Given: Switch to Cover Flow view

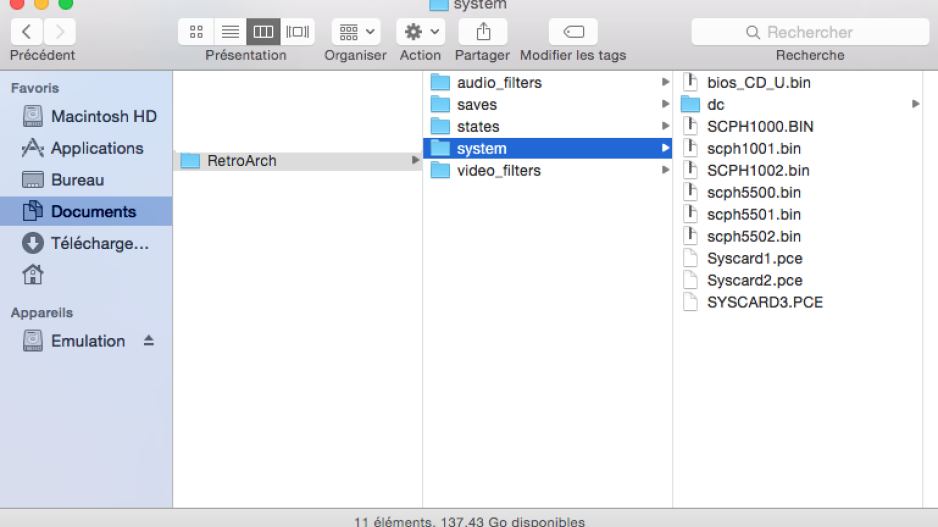Looking at the screenshot, I should pyautogui.click(x=297, y=32).
